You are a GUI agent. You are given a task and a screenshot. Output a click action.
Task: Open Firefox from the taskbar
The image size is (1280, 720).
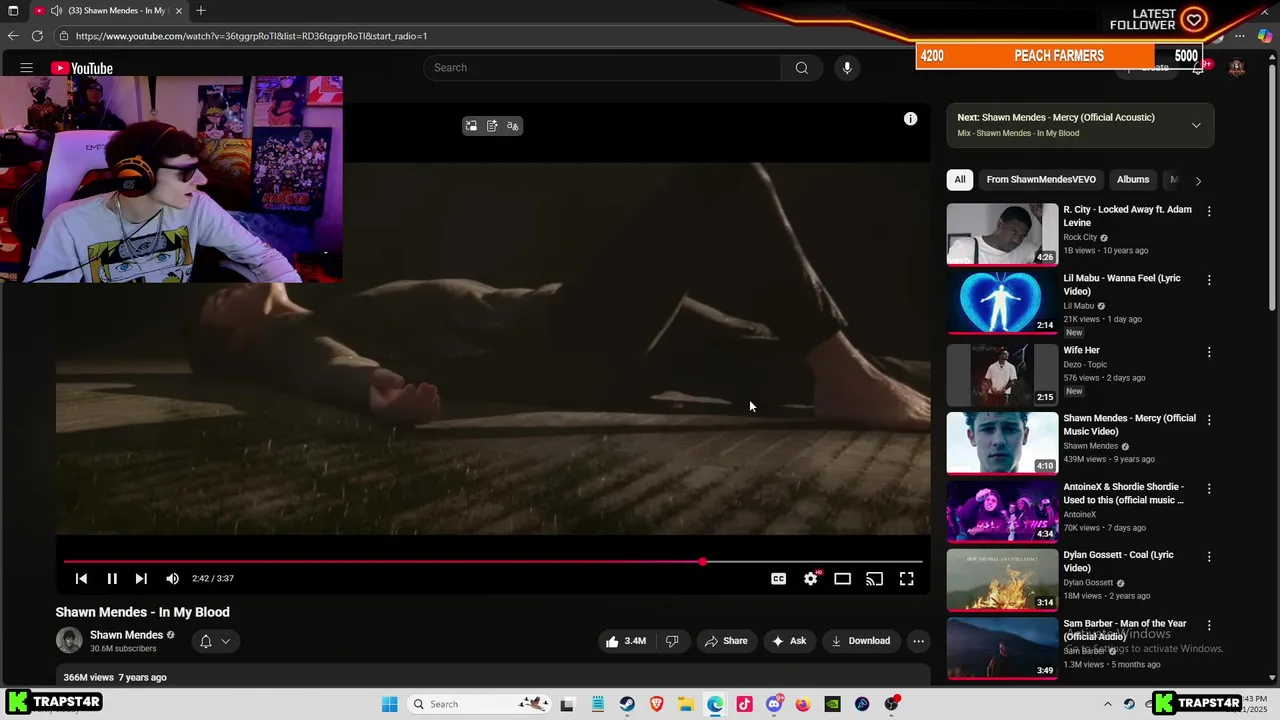pyautogui.click(x=803, y=704)
